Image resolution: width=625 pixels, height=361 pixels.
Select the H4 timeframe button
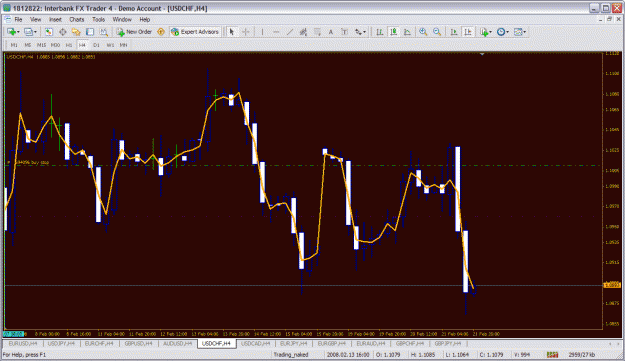(x=82, y=45)
